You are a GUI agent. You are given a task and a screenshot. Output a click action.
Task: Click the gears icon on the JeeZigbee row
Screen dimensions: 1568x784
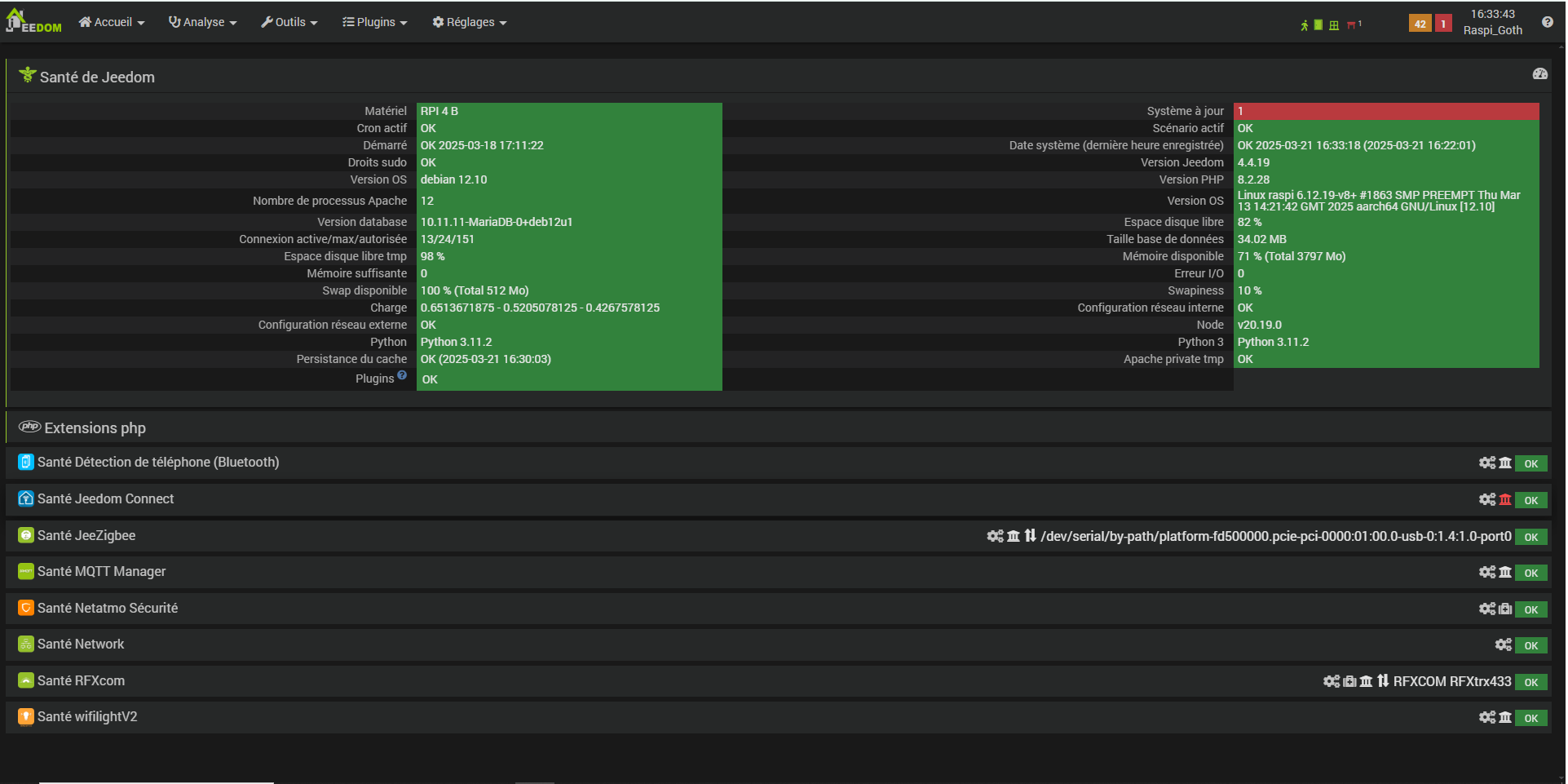coord(995,537)
